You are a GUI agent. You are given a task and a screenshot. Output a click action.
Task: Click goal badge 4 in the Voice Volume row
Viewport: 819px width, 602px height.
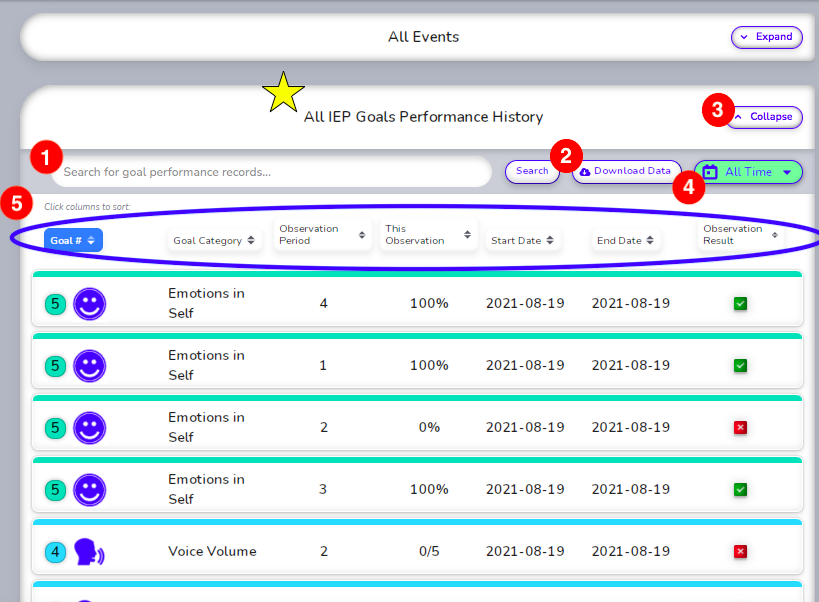coord(55,552)
